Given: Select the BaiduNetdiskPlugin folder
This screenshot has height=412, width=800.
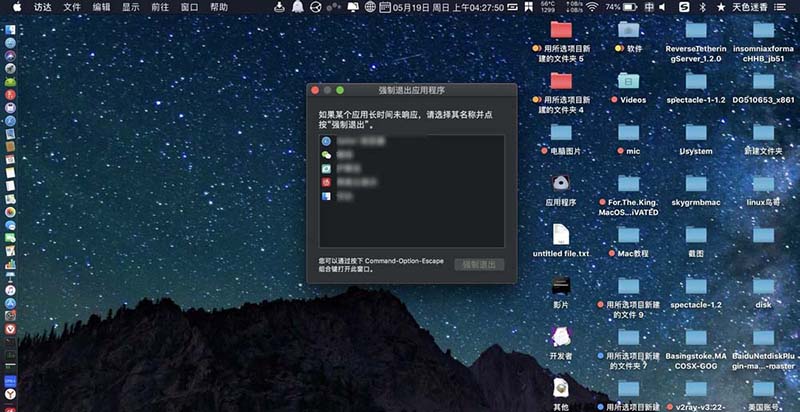Looking at the screenshot, I should tap(763, 337).
